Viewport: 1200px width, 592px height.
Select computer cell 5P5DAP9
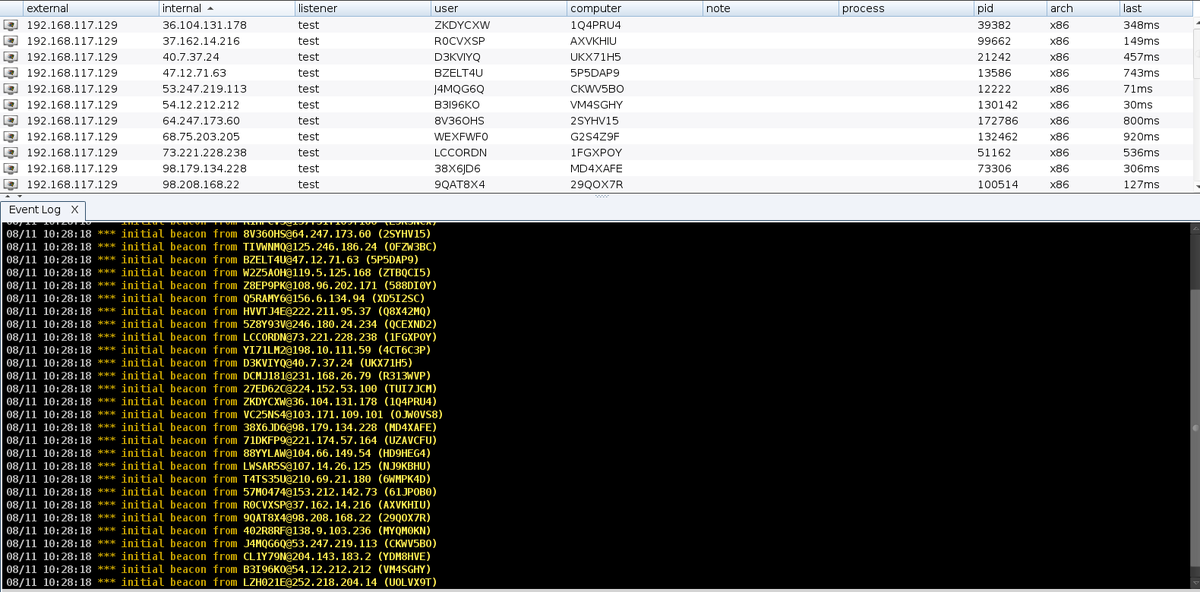tap(595, 73)
